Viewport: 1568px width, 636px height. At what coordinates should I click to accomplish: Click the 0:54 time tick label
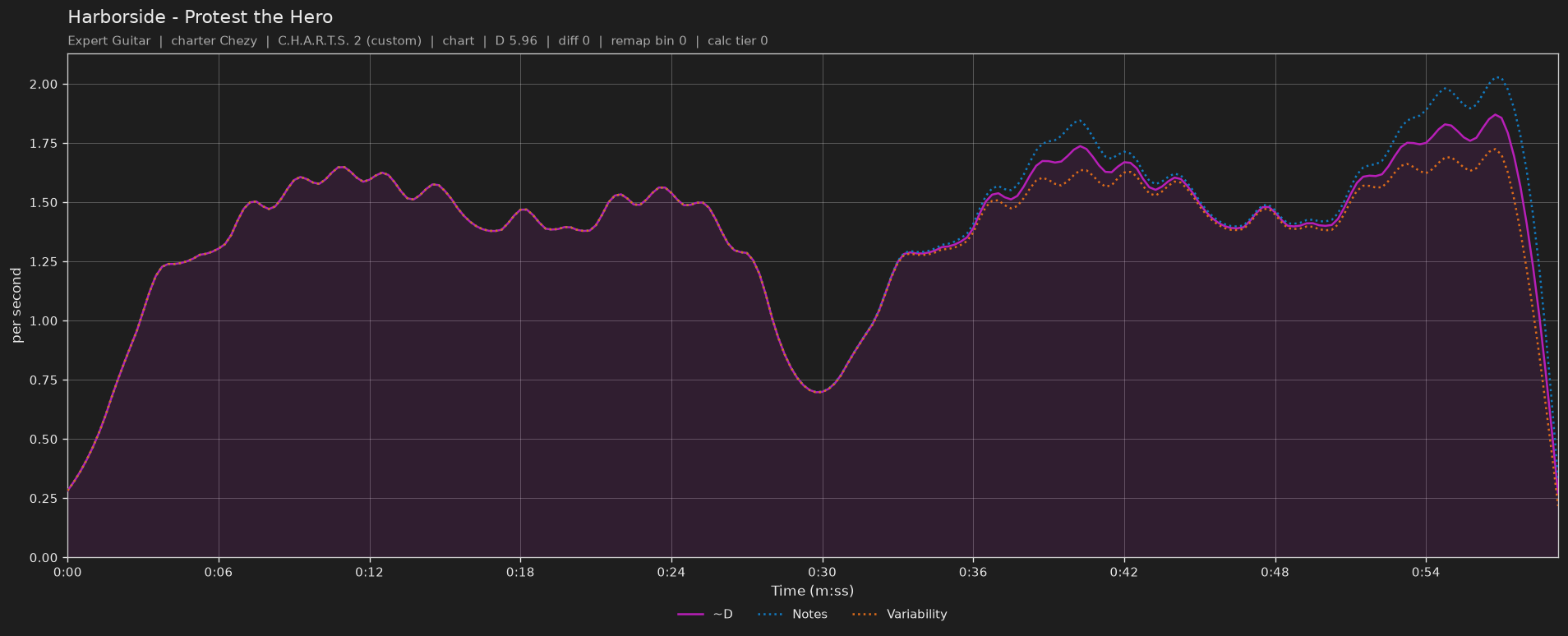(1426, 572)
